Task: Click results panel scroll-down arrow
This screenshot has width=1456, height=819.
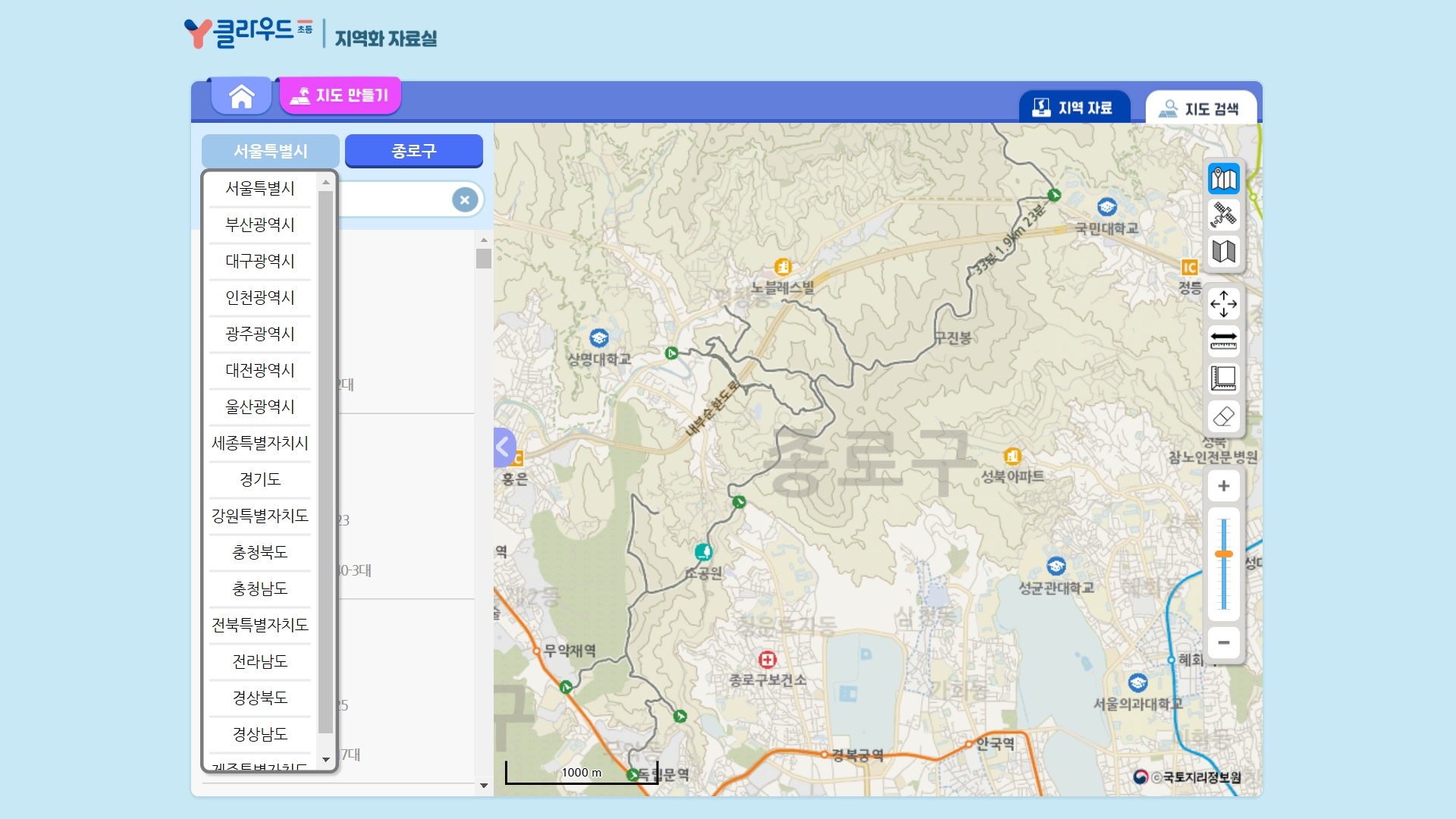Action: click(x=484, y=786)
